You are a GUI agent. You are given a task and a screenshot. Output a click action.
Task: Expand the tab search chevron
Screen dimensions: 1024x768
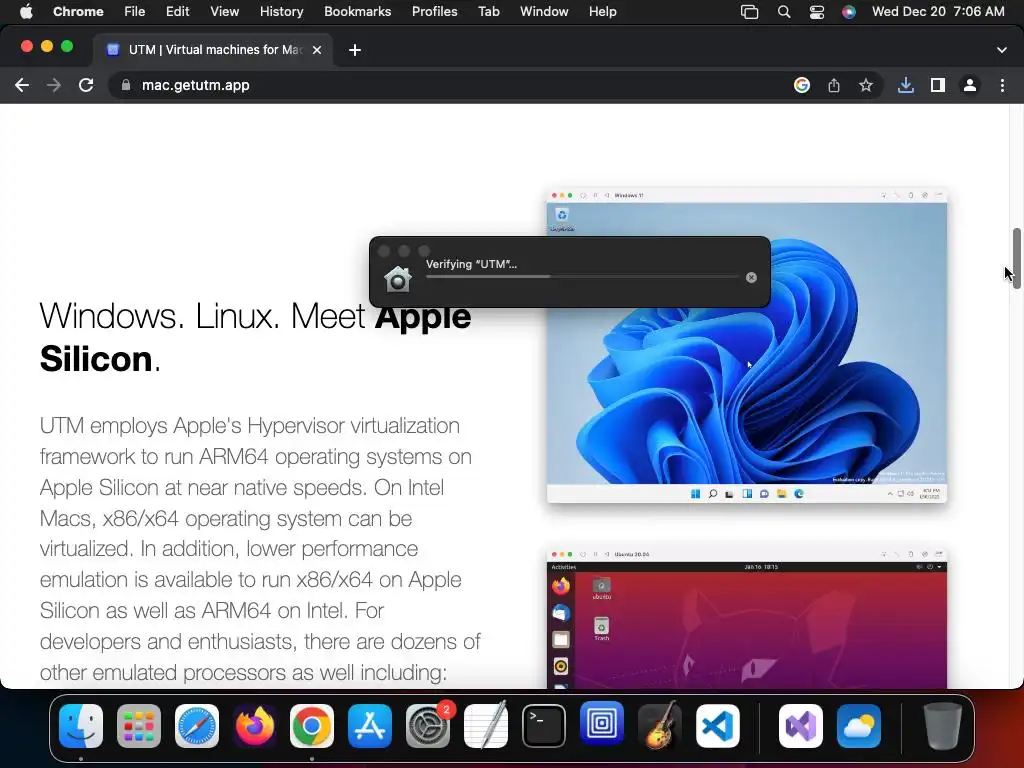(x=1002, y=50)
